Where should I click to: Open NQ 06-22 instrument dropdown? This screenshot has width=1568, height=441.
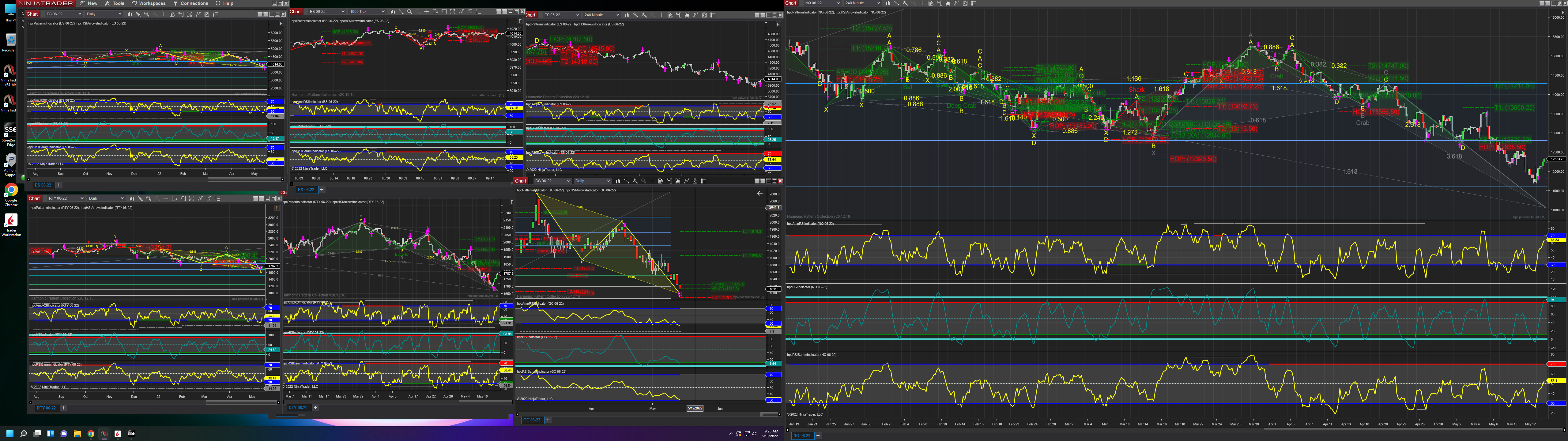[839, 3]
